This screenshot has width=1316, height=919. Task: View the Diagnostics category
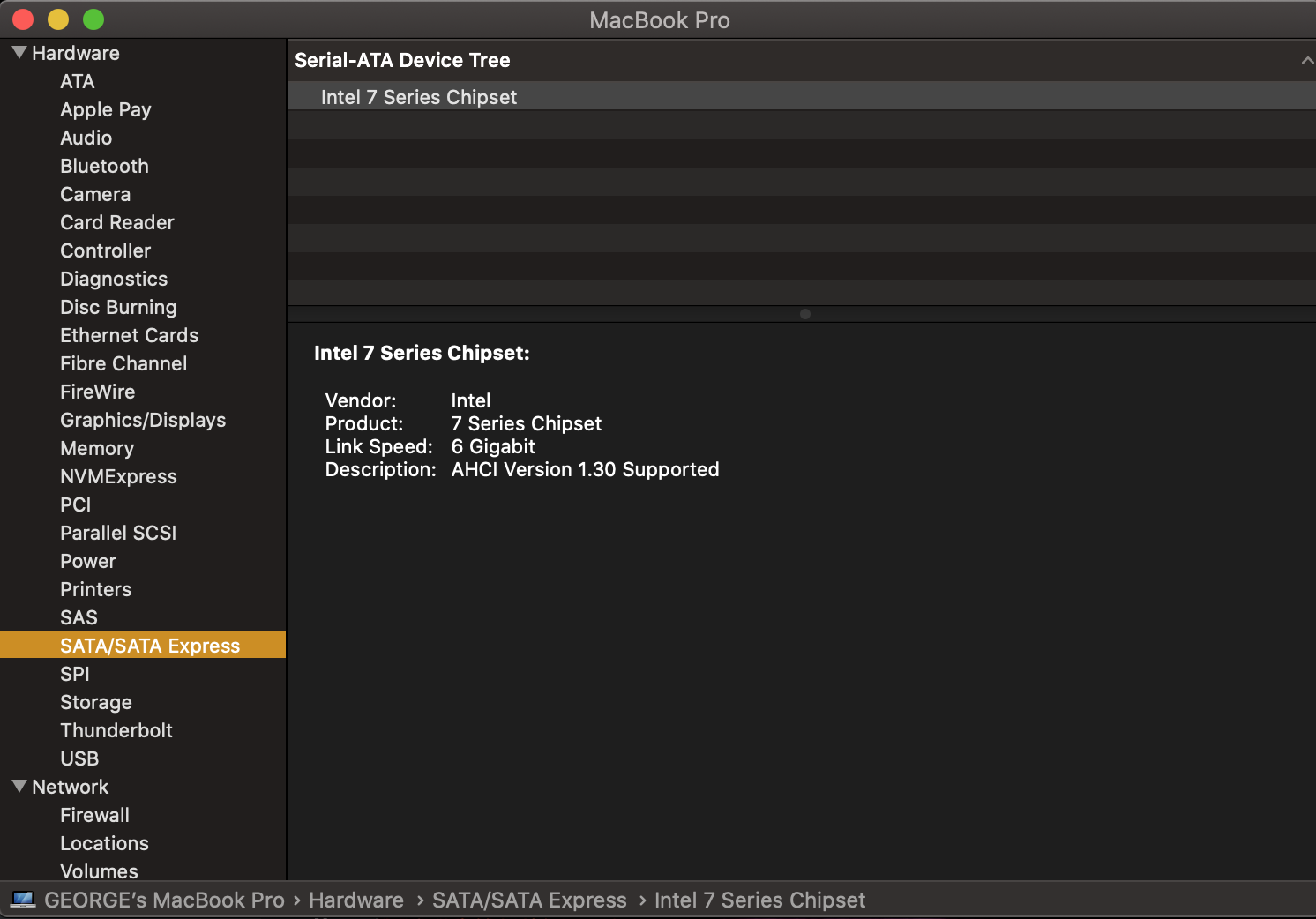pos(114,279)
